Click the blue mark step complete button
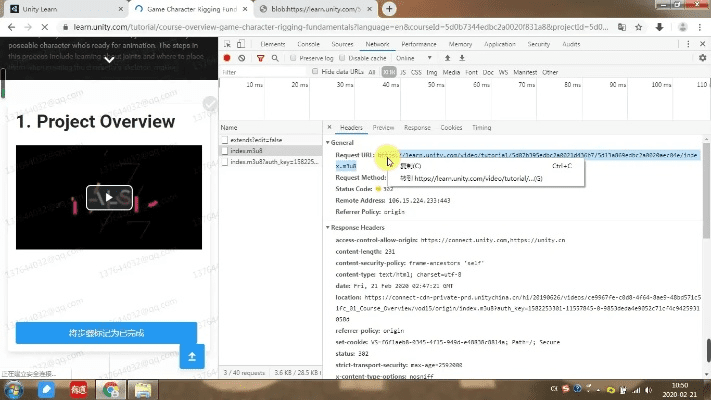Screen dimensions: 711x400 click(106, 333)
